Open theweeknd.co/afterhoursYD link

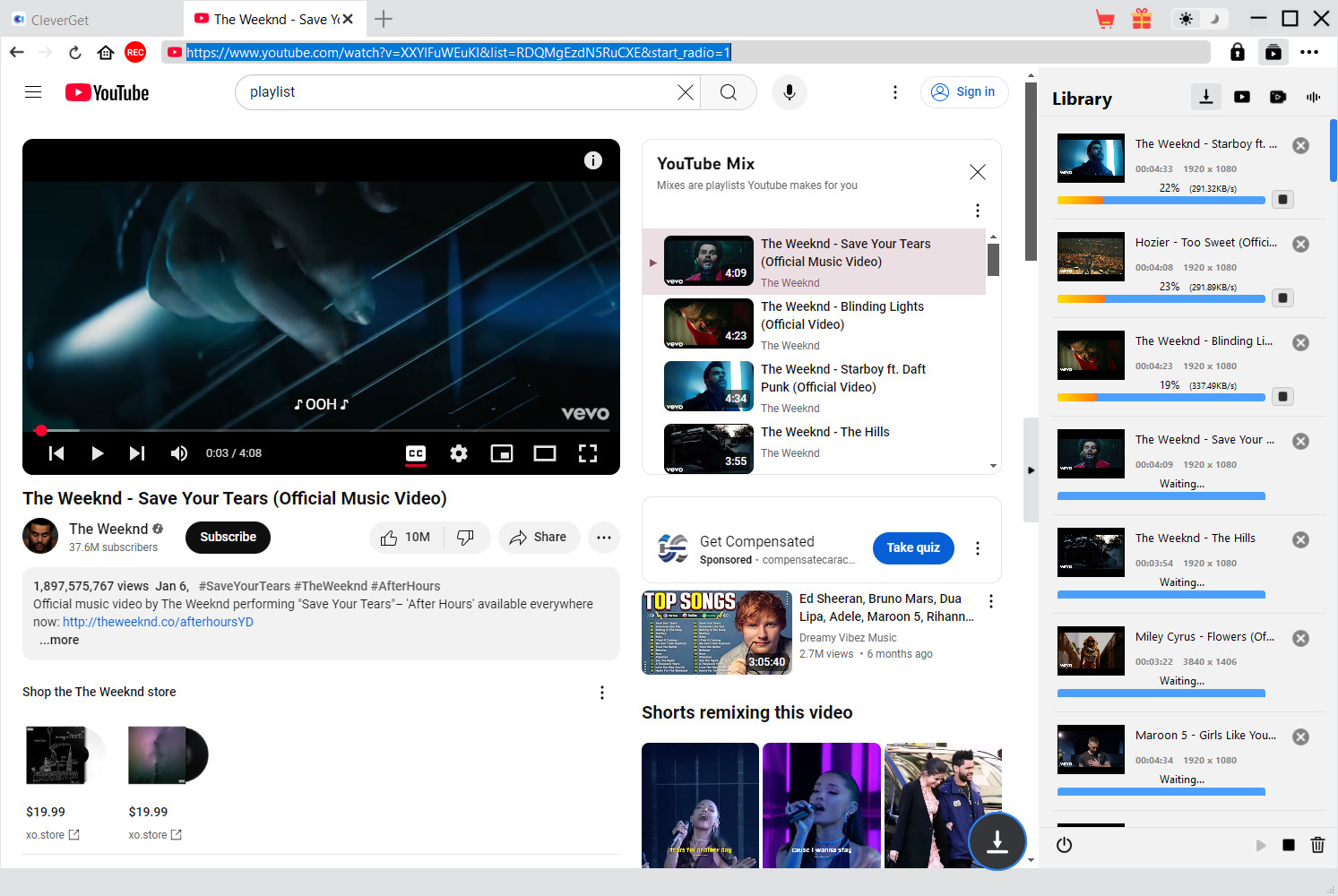[158, 622]
